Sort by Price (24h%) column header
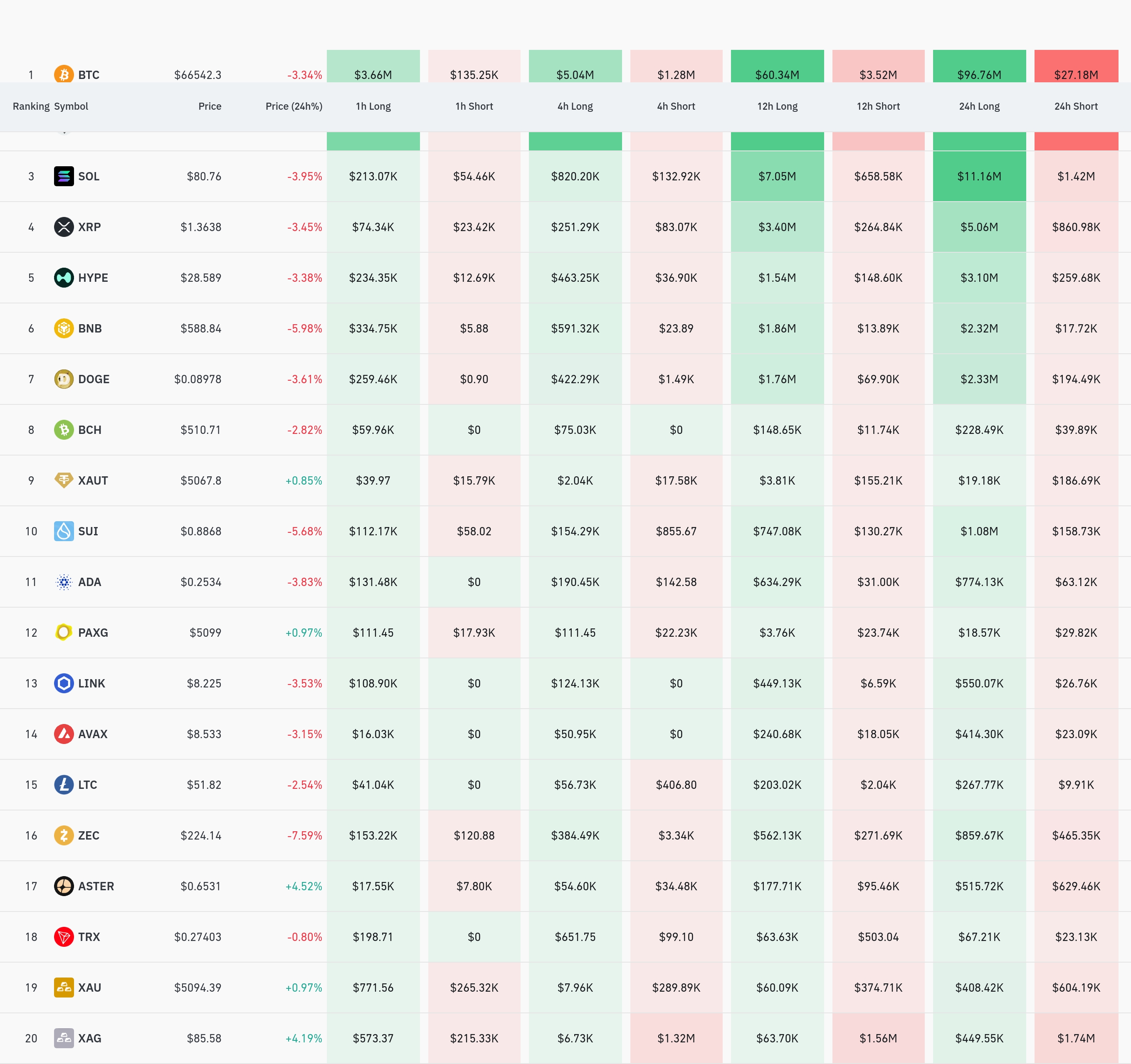This screenshot has height=1064, width=1131. (294, 106)
